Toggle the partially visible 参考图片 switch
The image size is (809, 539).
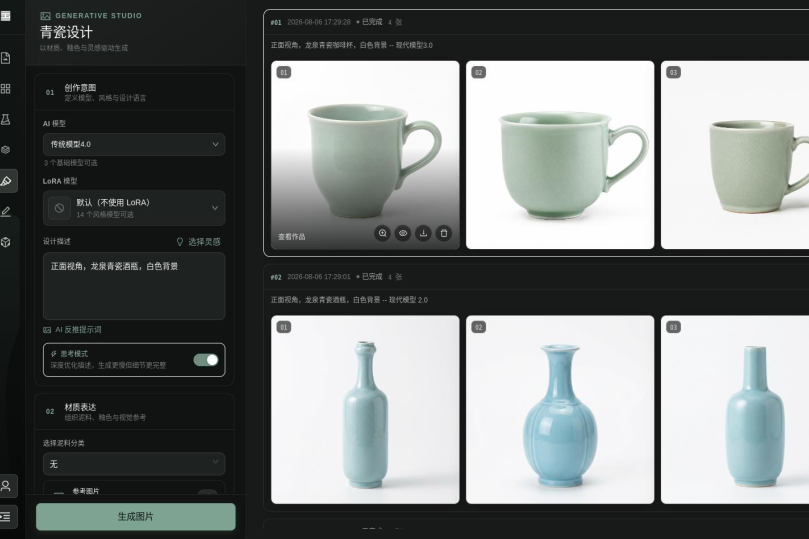207,493
